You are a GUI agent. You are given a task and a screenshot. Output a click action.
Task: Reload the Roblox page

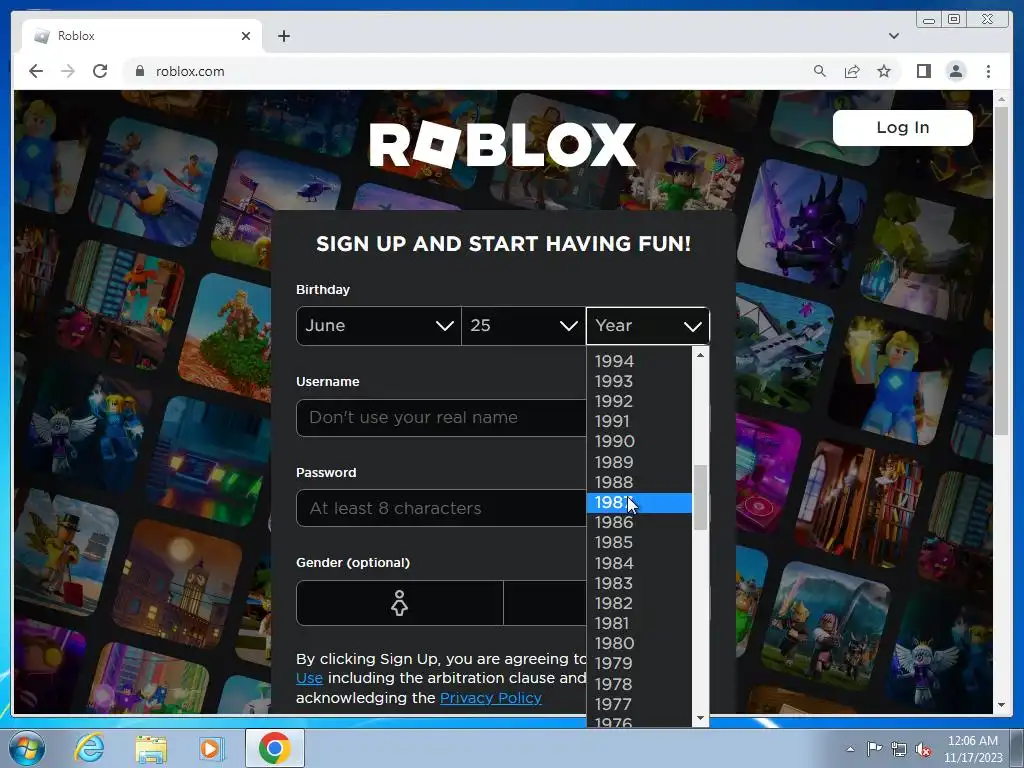point(100,71)
